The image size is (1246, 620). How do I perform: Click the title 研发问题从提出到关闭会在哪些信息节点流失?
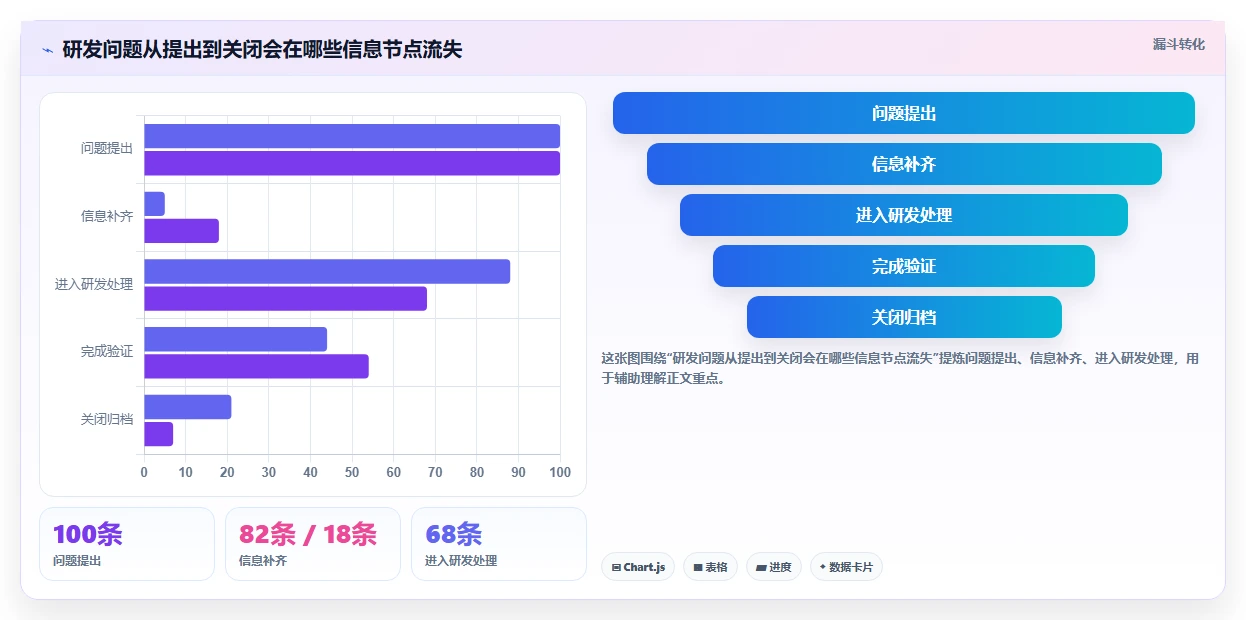coord(262,50)
